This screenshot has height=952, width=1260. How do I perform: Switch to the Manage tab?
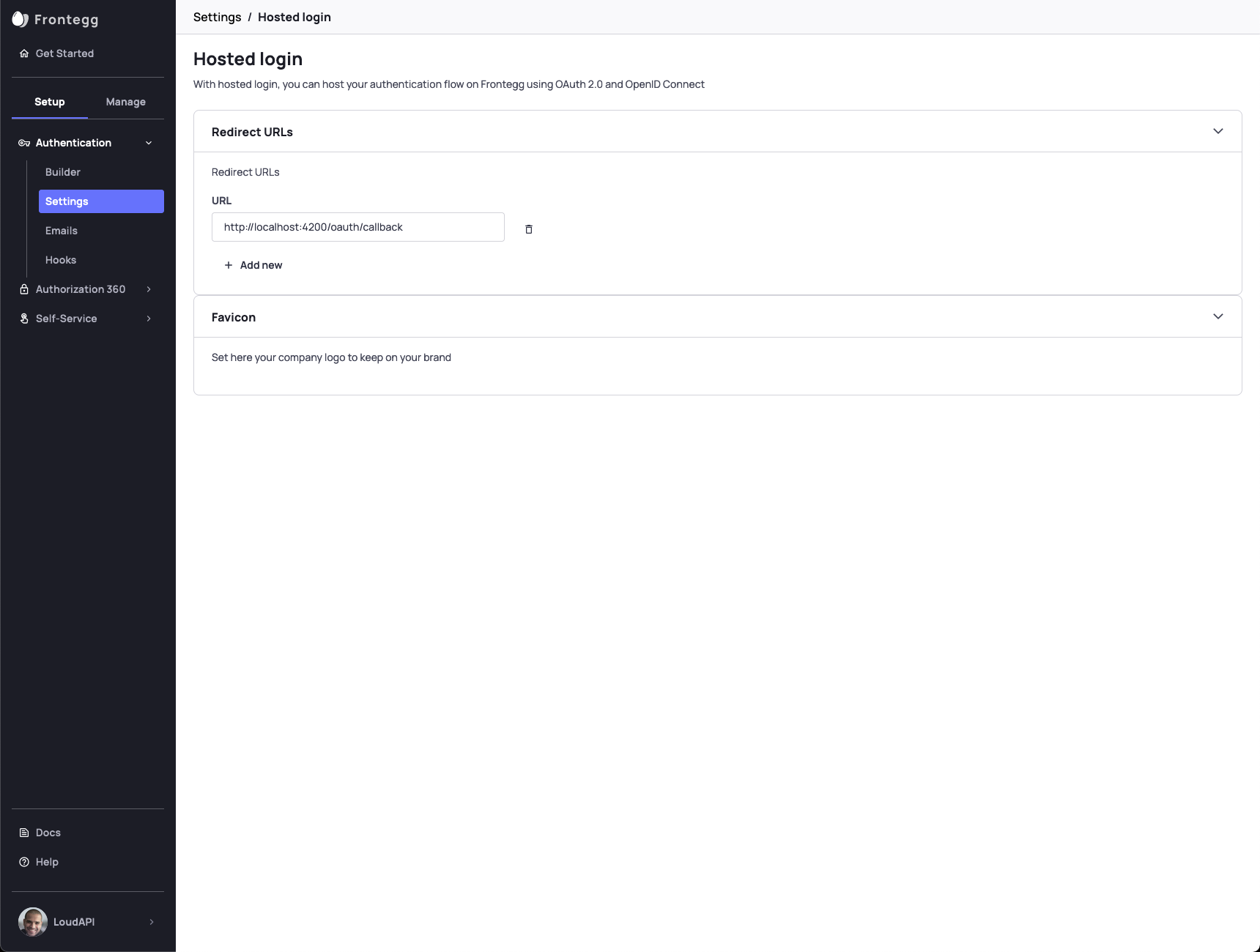[126, 102]
